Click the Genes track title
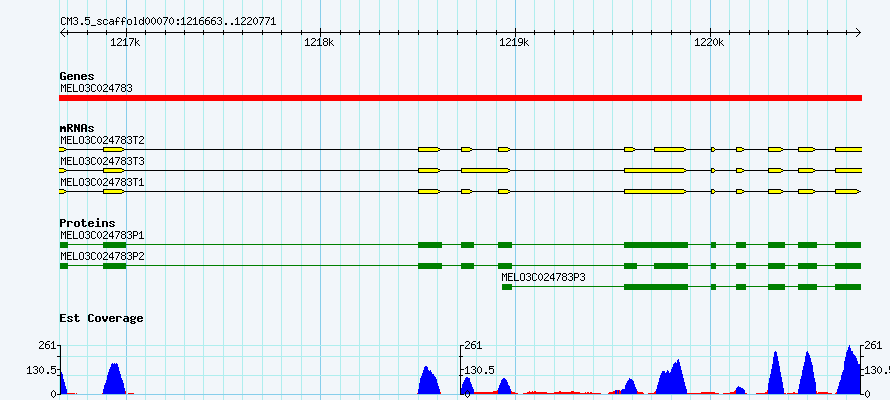890x400 pixels. (x=77, y=76)
